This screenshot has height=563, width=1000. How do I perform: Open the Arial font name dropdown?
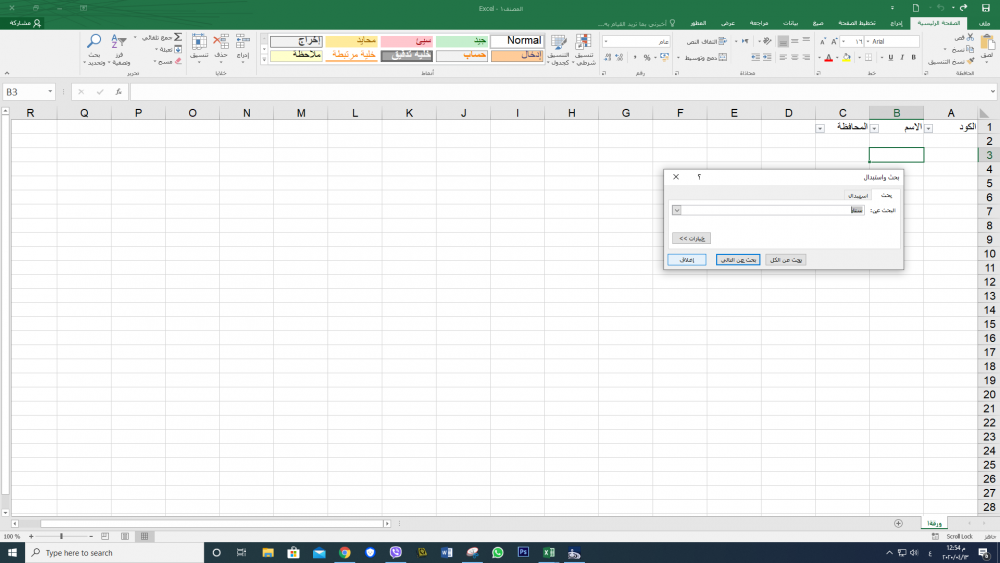[x=867, y=41]
